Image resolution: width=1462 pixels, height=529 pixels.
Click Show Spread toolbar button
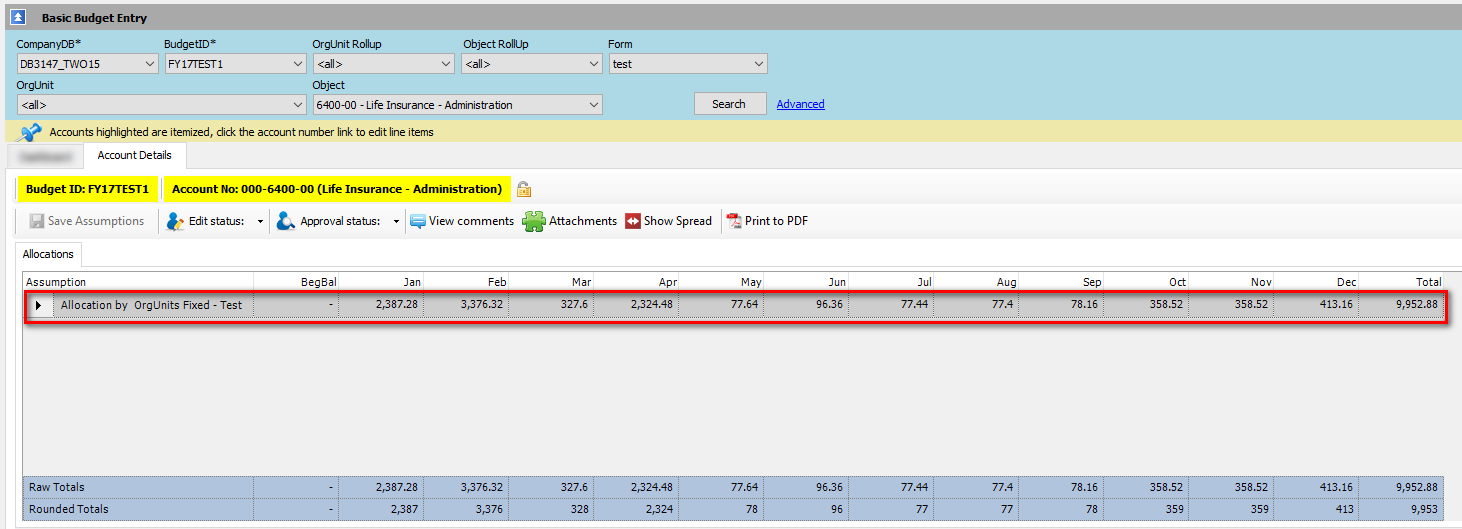pyautogui.click(x=668, y=221)
